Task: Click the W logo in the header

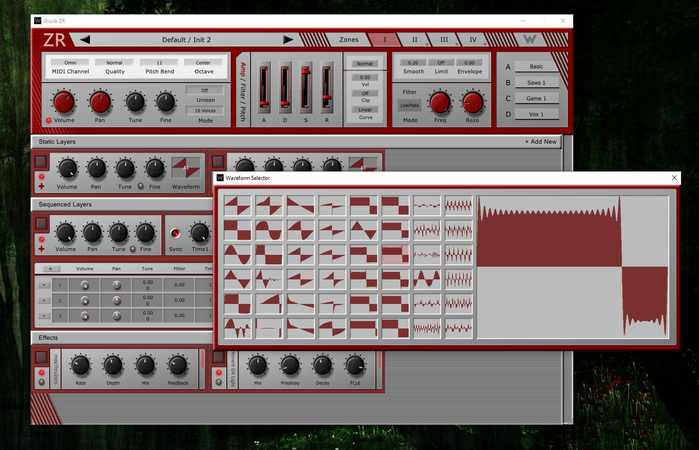Action: pyautogui.click(x=528, y=40)
